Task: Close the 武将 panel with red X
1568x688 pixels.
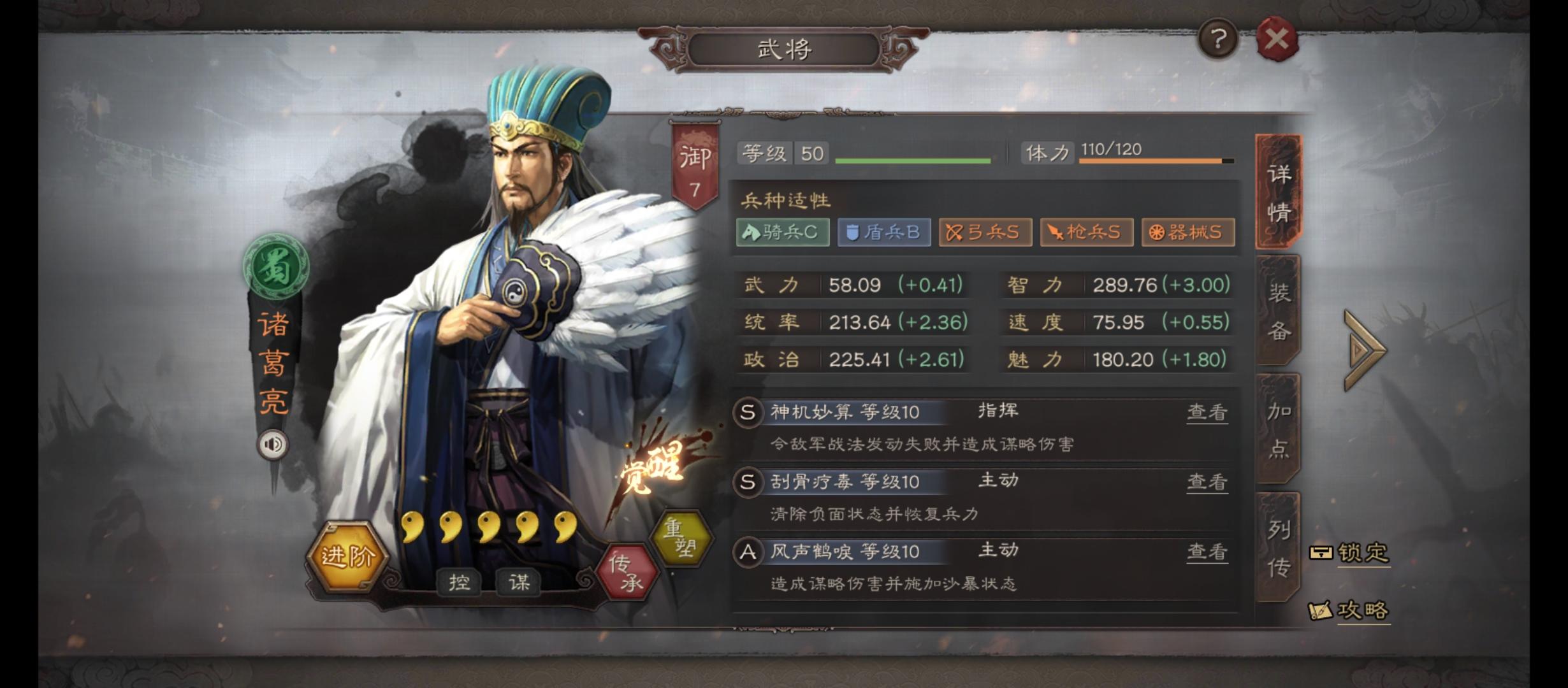Action: [x=1277, y=39]
